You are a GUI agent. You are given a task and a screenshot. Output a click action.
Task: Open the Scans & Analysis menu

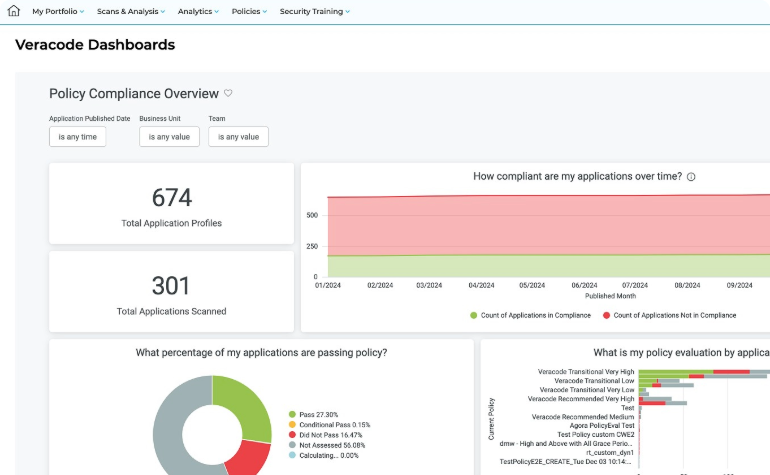(131, 12)
